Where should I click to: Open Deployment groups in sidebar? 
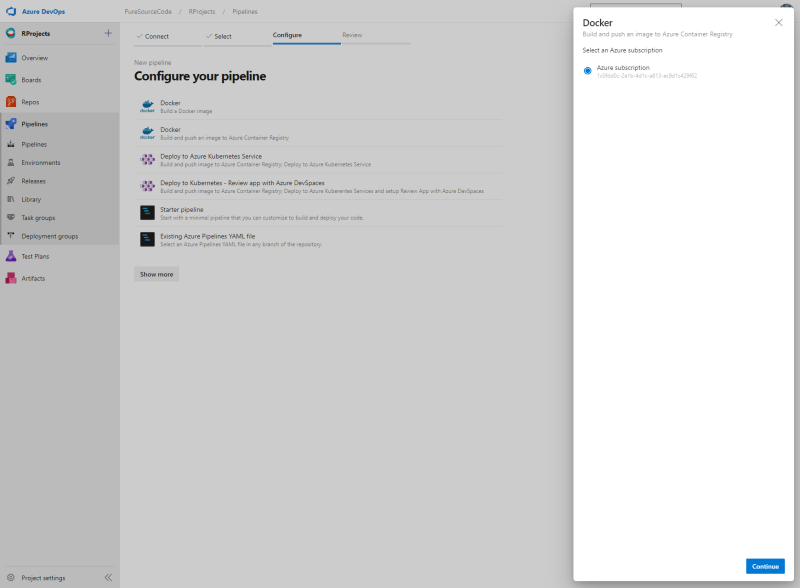pyautogui.click(x=50, y=236)
